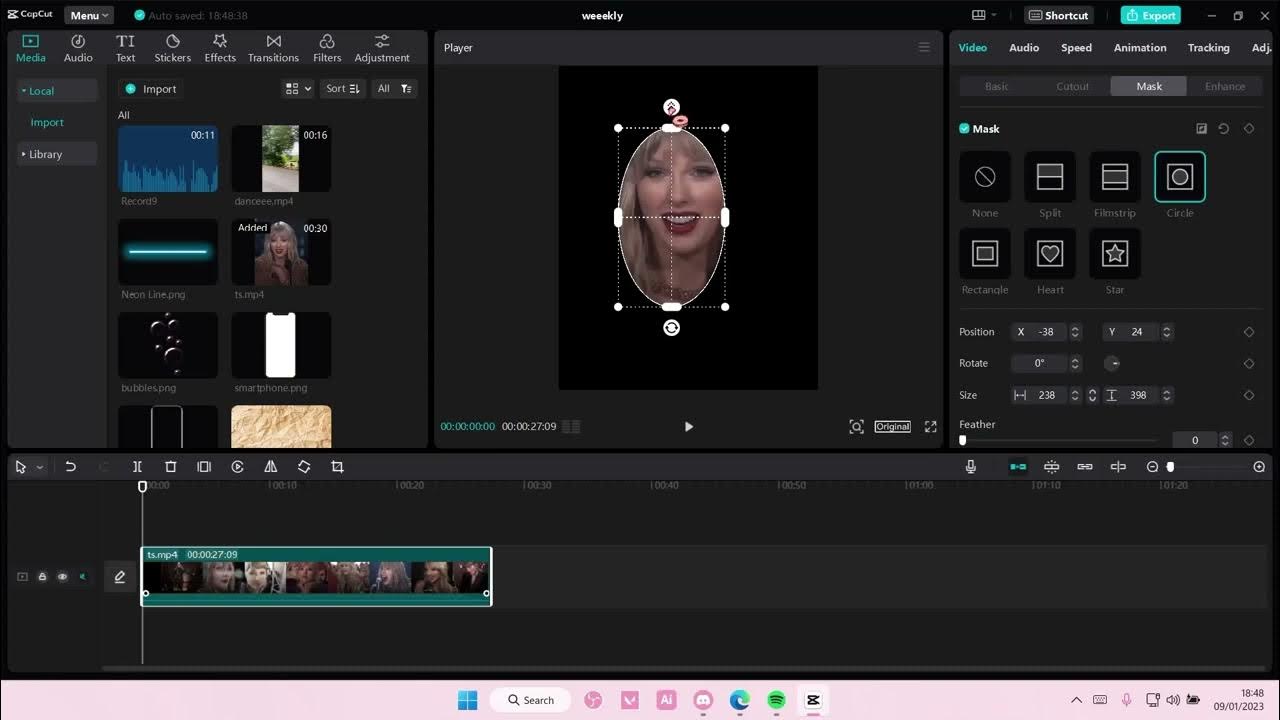Toggle clip linkage icon

pyautogui.click(x=1085, y=467)
